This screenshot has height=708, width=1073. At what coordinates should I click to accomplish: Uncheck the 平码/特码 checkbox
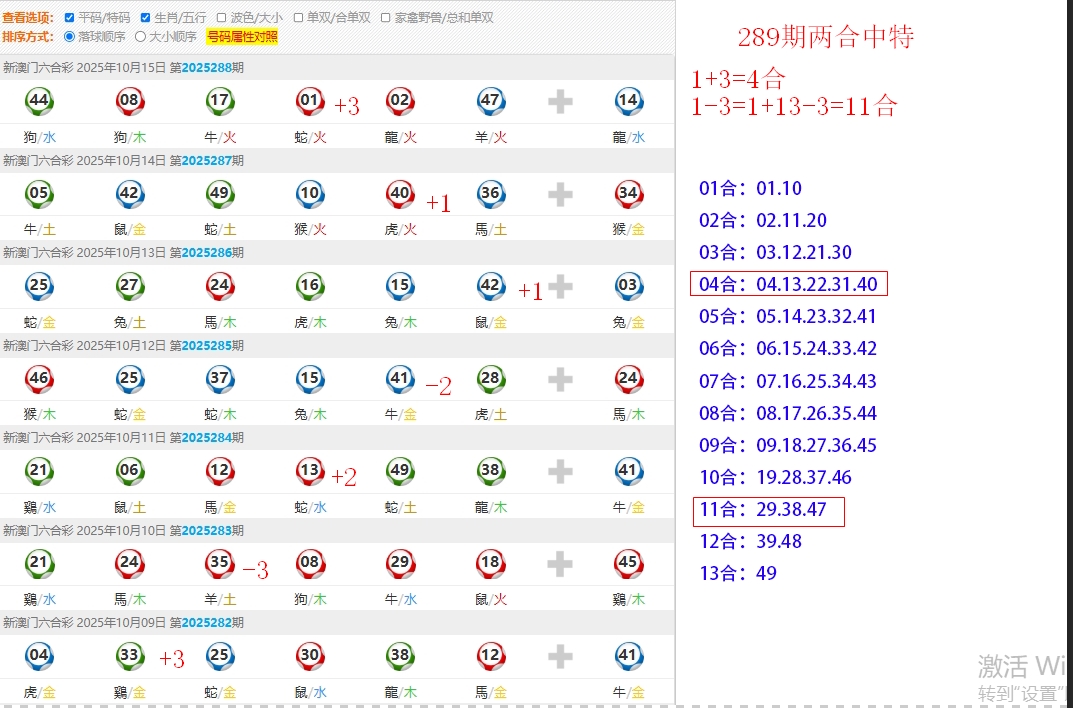[x=69, y=18]
